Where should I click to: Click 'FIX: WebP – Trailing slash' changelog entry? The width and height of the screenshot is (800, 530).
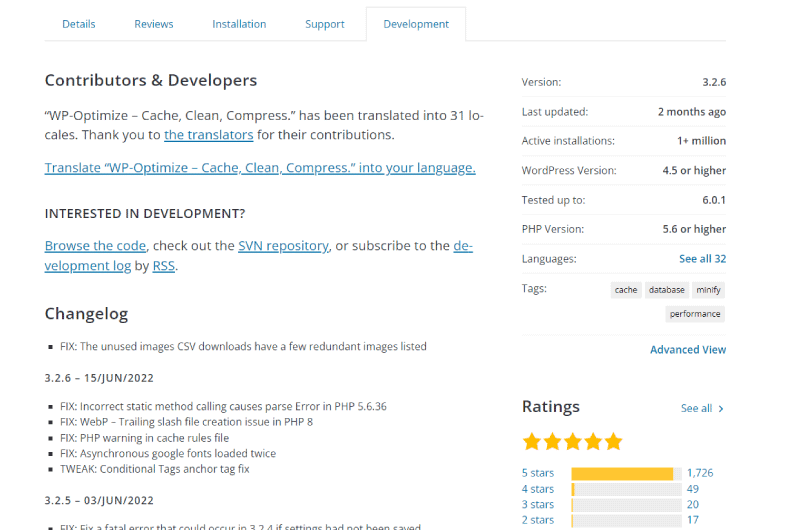coord(186,422)
